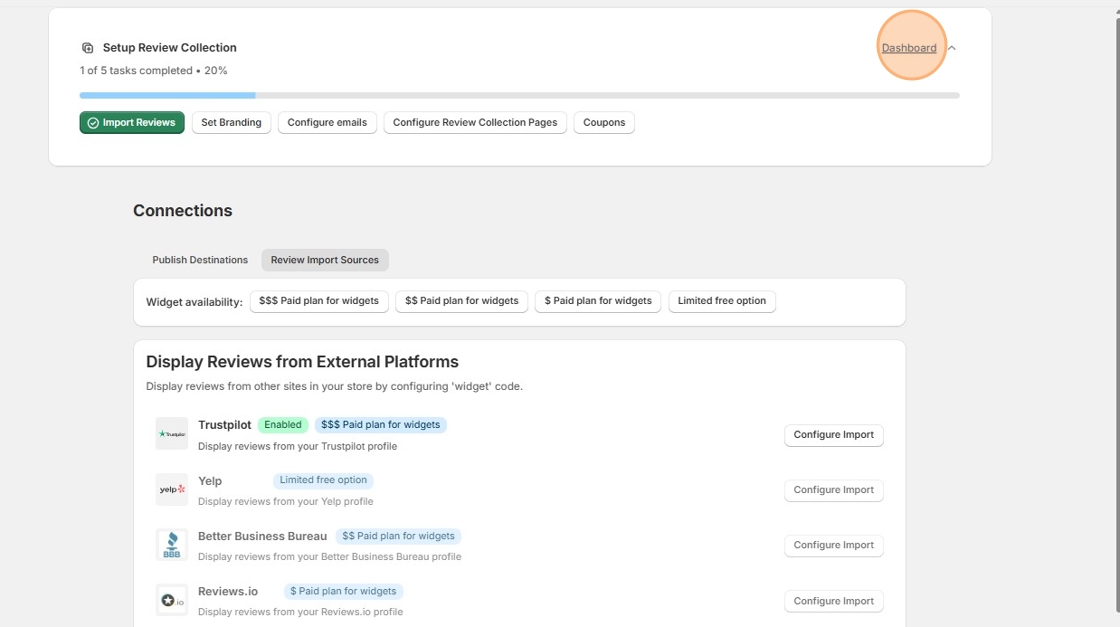
Task: Click the Yelp logo icon
Action: pos(171,489)
